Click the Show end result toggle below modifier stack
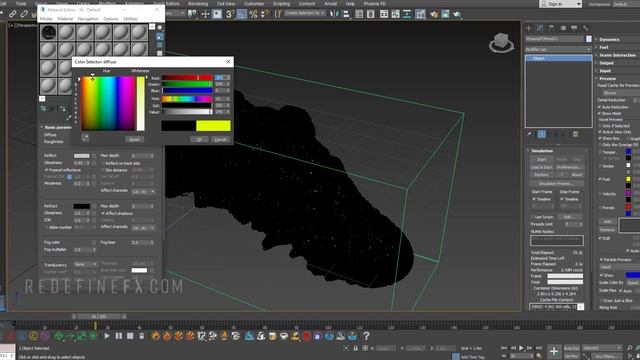The width and height of the screenshot is (640, 360). (x=542, y=134)
